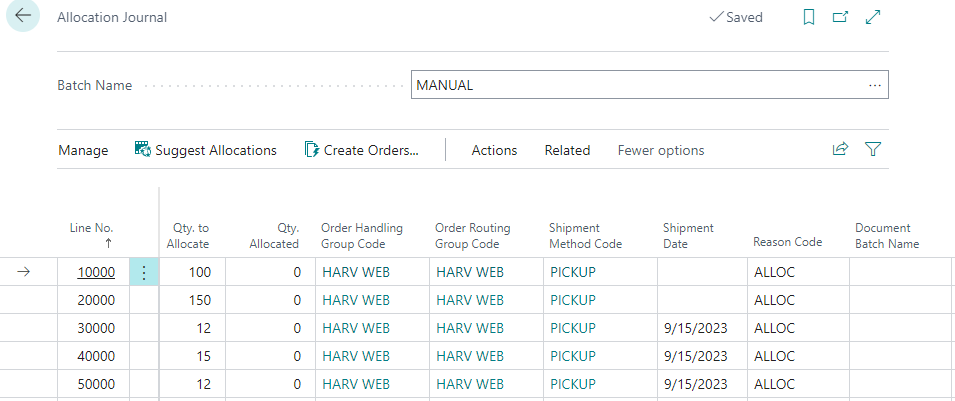Click the back arrow button

(23, 17)
